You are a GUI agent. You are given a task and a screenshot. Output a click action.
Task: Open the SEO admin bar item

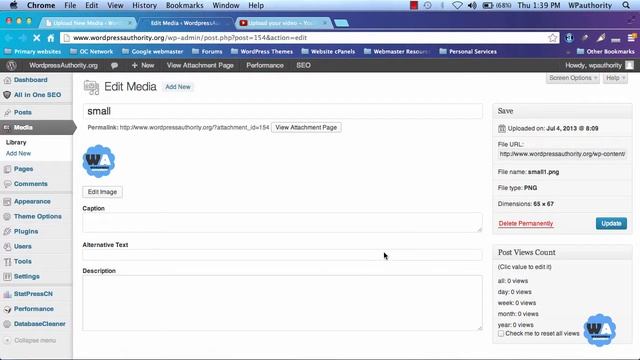pos(303,65)
